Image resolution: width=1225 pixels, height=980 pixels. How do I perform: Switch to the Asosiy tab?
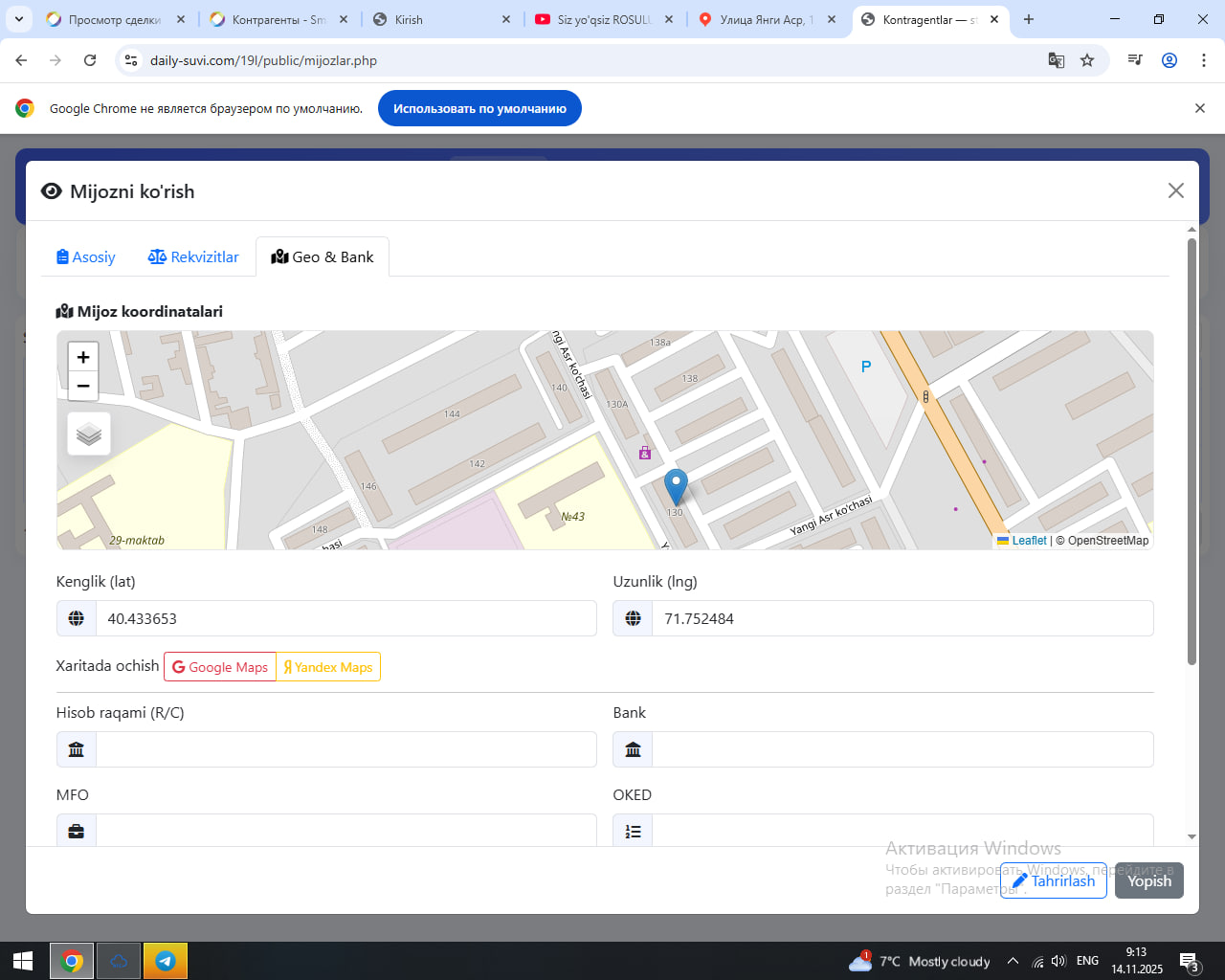pos(86,256)
